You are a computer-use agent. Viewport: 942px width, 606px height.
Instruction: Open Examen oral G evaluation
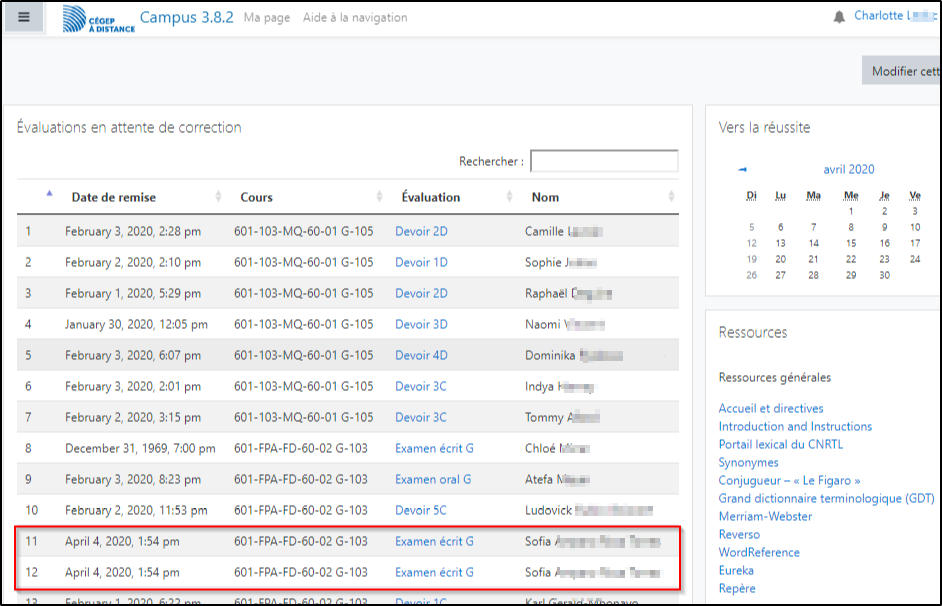click(433, 479)
